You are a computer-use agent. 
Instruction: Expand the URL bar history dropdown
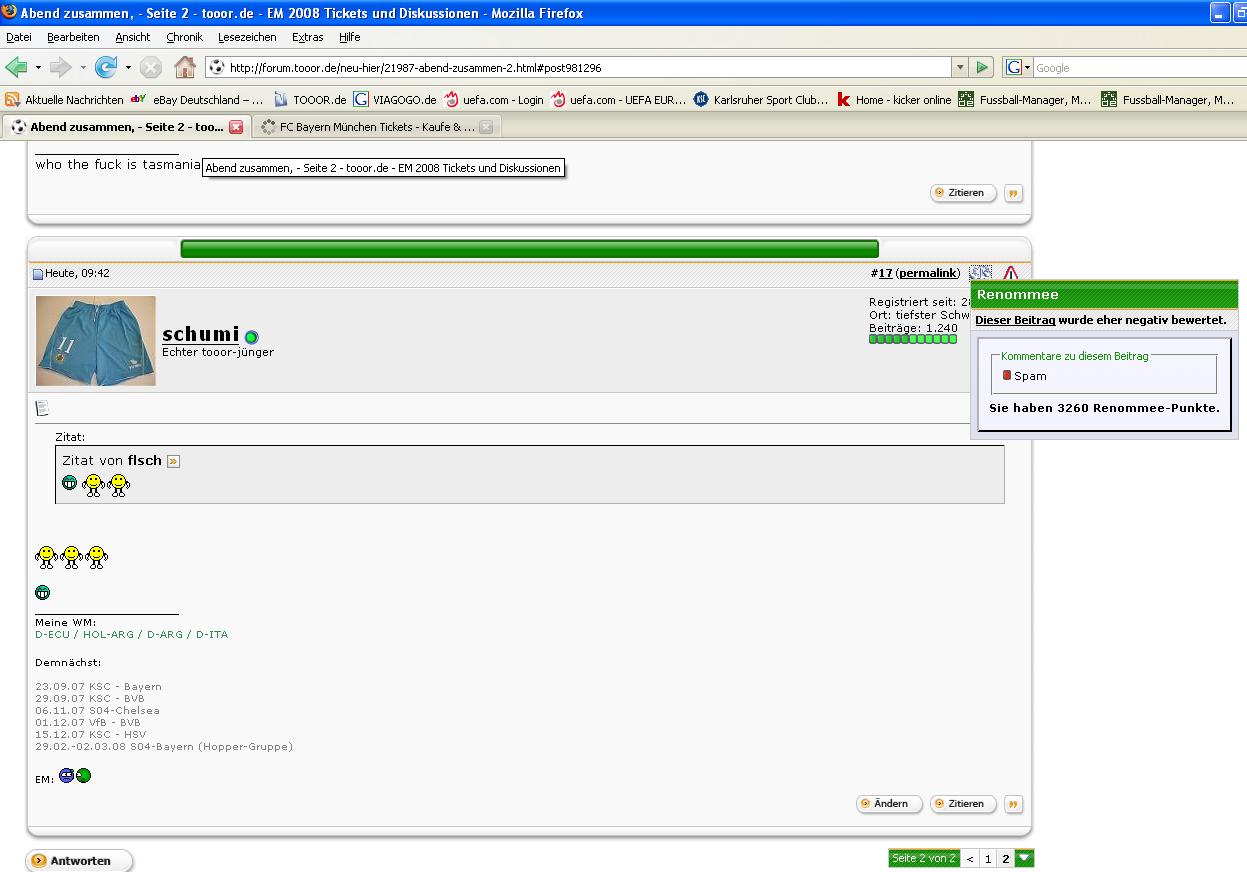(x=960, y=67)
